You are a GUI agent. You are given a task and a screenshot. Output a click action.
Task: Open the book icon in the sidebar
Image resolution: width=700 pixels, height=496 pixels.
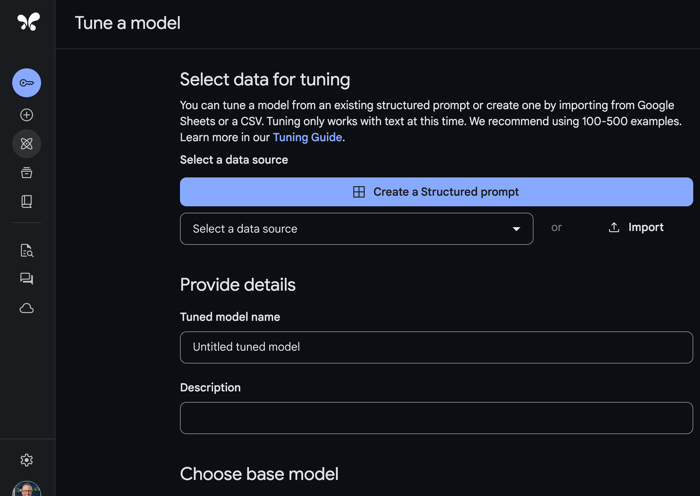click(x=27, y=201)
